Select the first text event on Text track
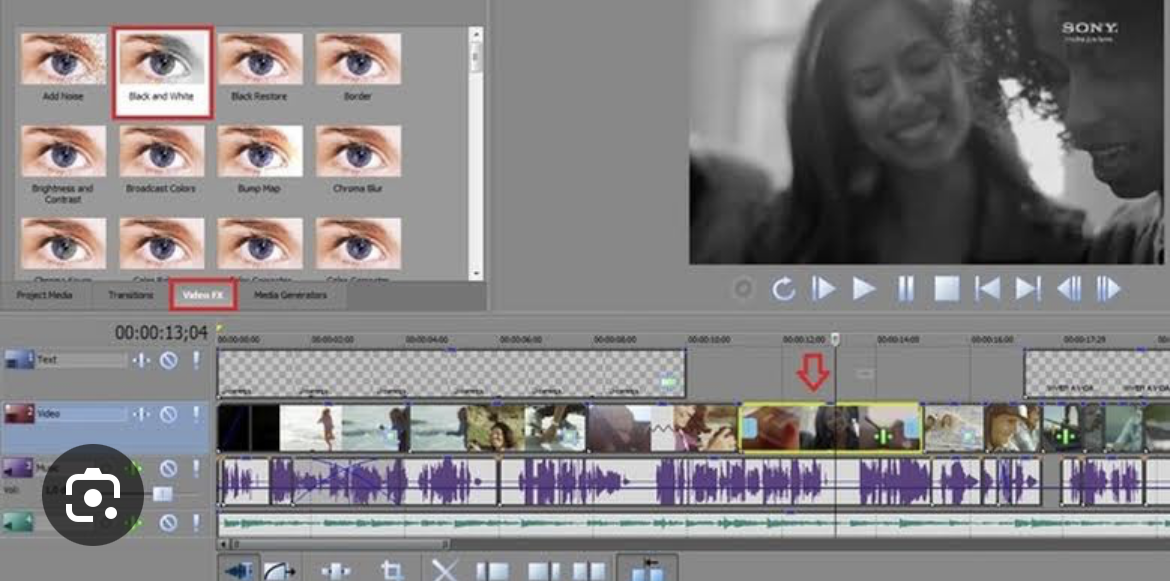 [x=451, y=374]
